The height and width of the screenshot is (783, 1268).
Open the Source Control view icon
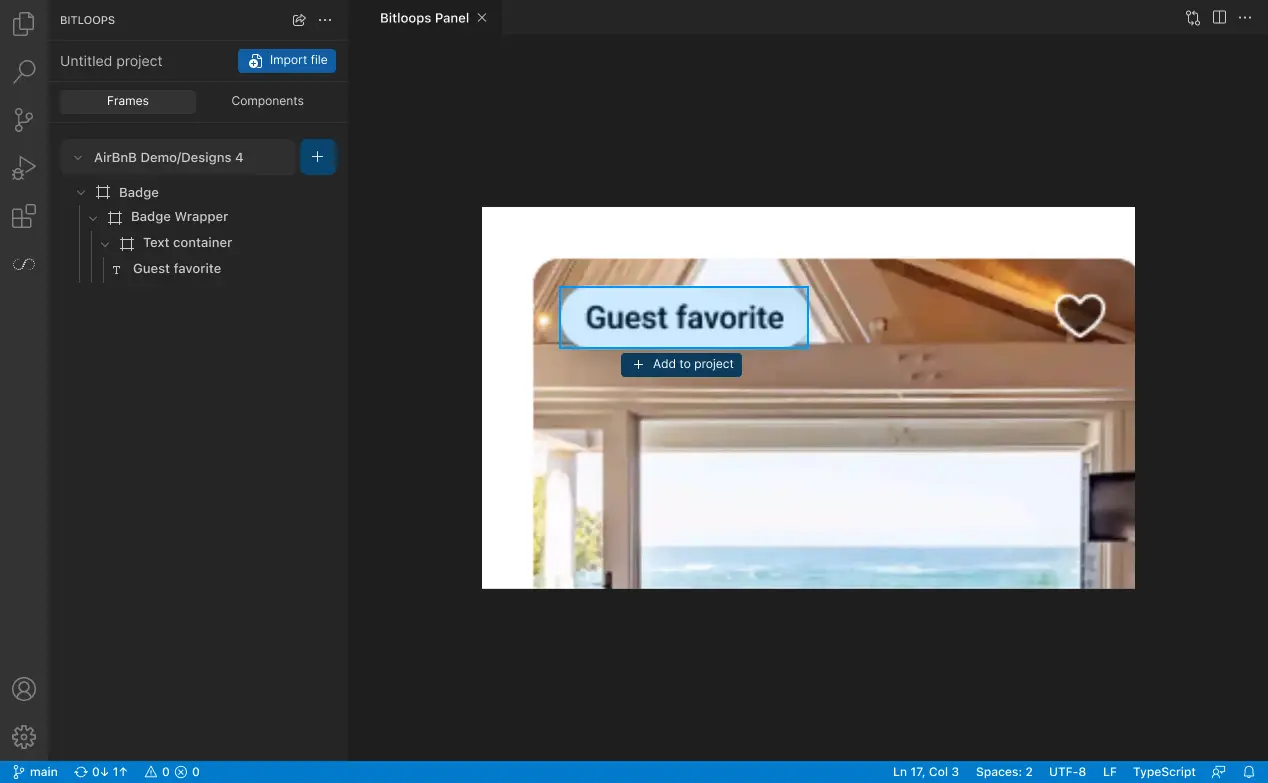pos(24,120)
